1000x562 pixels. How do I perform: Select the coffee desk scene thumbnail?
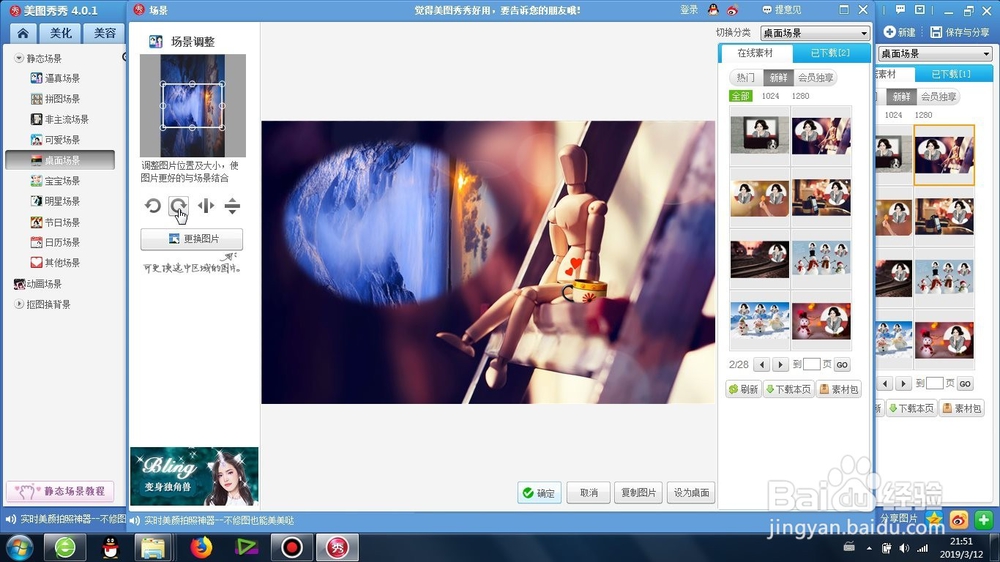(821, 198)
